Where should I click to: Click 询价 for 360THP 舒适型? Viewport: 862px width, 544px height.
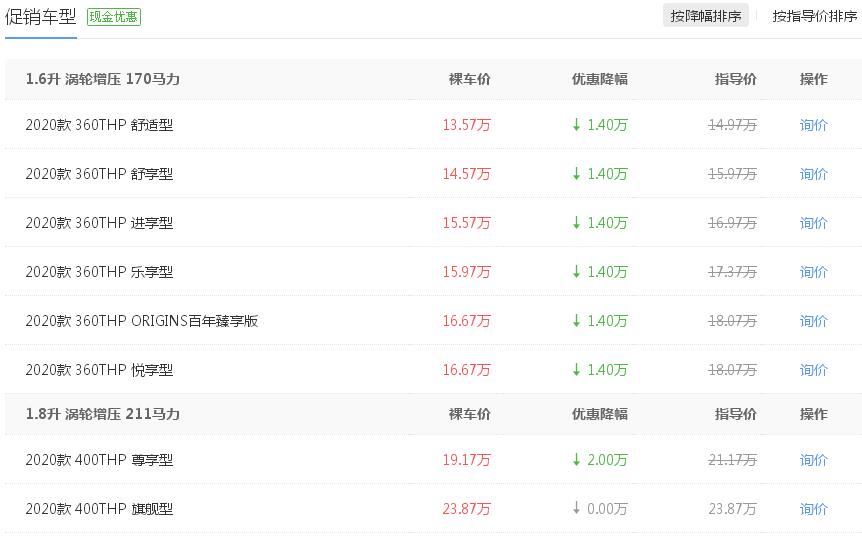tap(813, 125)
